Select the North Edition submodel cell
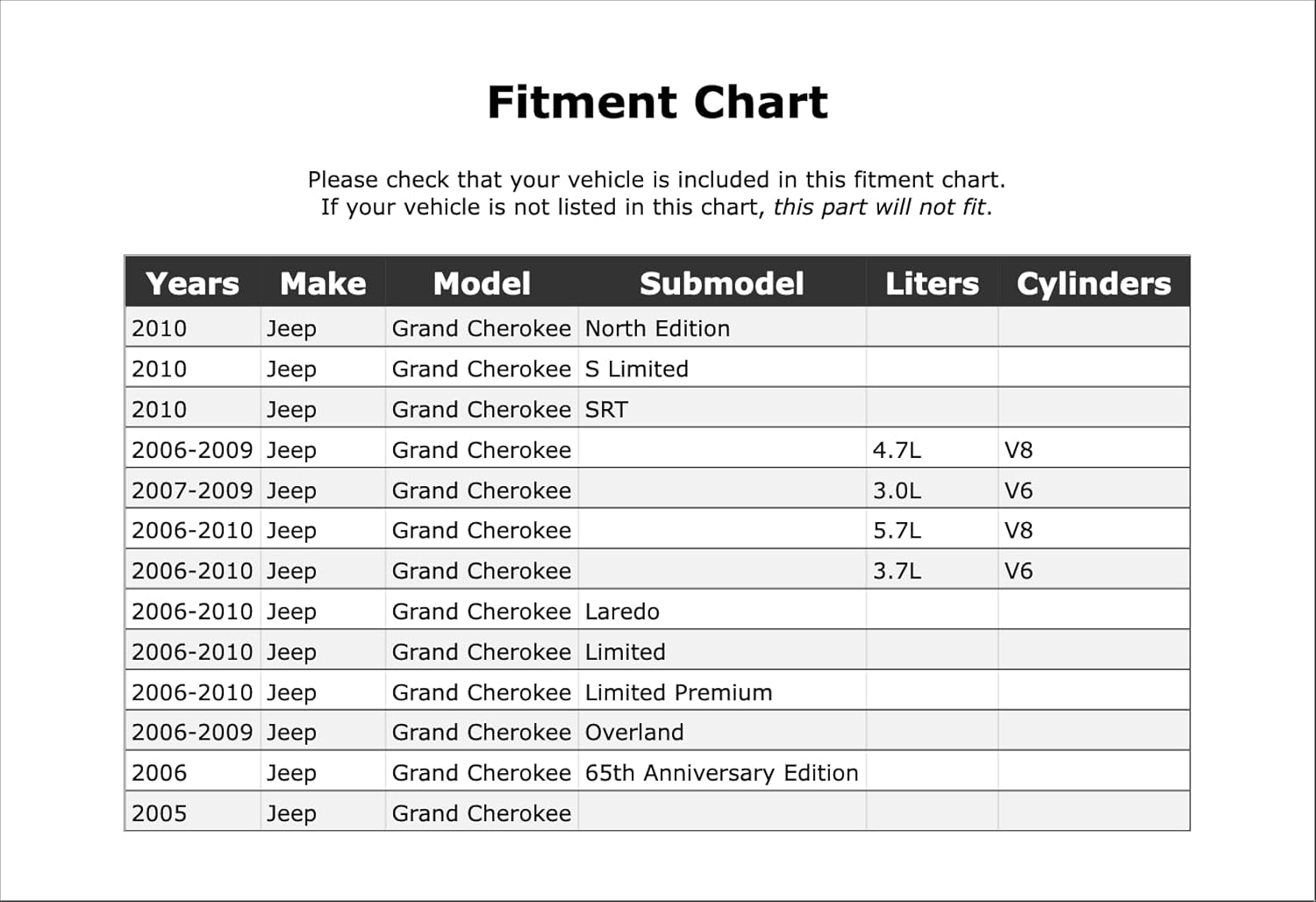This screenshot has width=1316, height=902. [x=722, y=327]
